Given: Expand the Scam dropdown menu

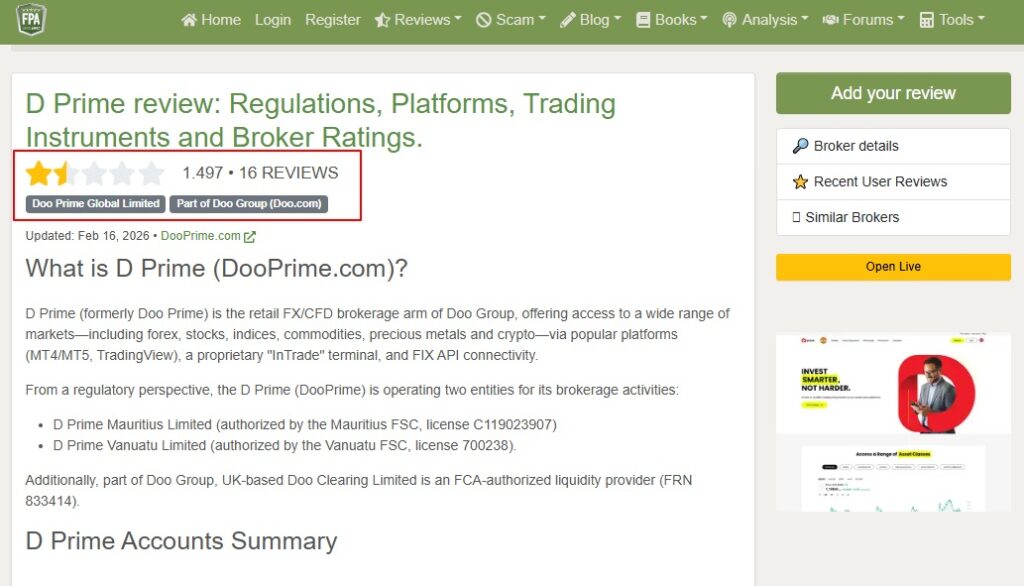Looking at the screenshot, I should tap(510, 19).
